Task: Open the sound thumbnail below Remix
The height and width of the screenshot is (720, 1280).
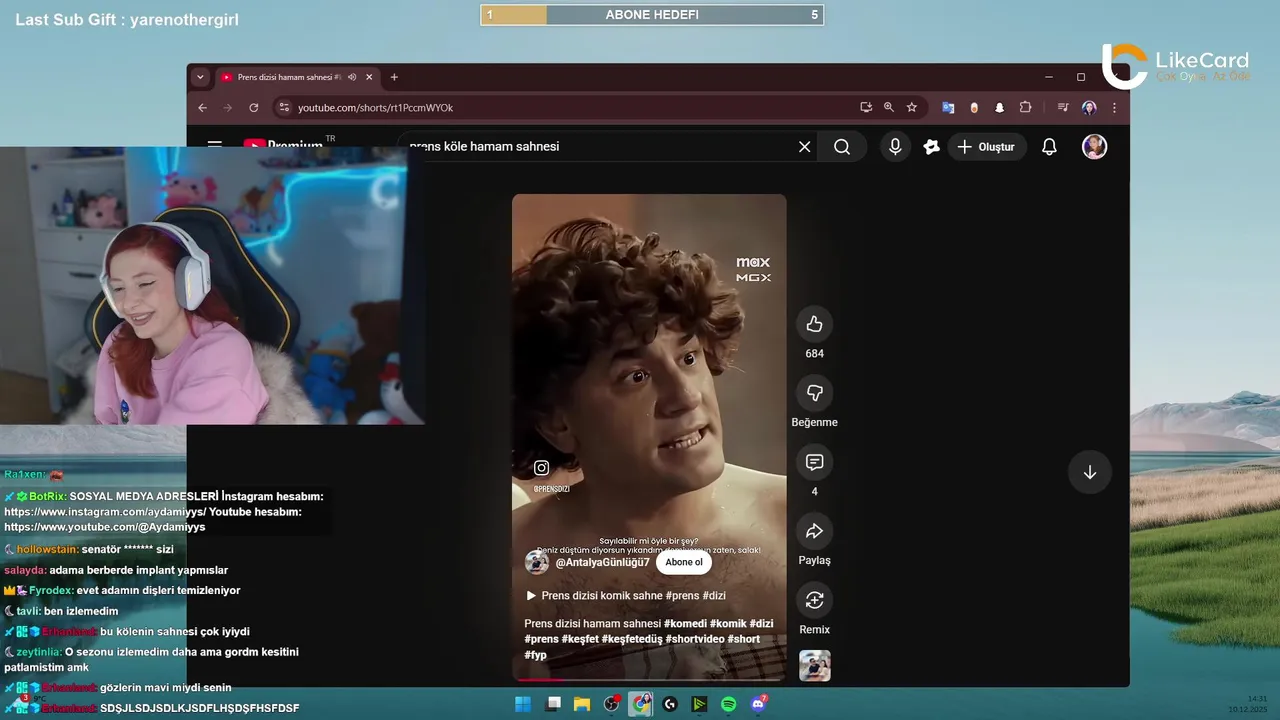Action: pyautogui.click(x=814, y=666)
